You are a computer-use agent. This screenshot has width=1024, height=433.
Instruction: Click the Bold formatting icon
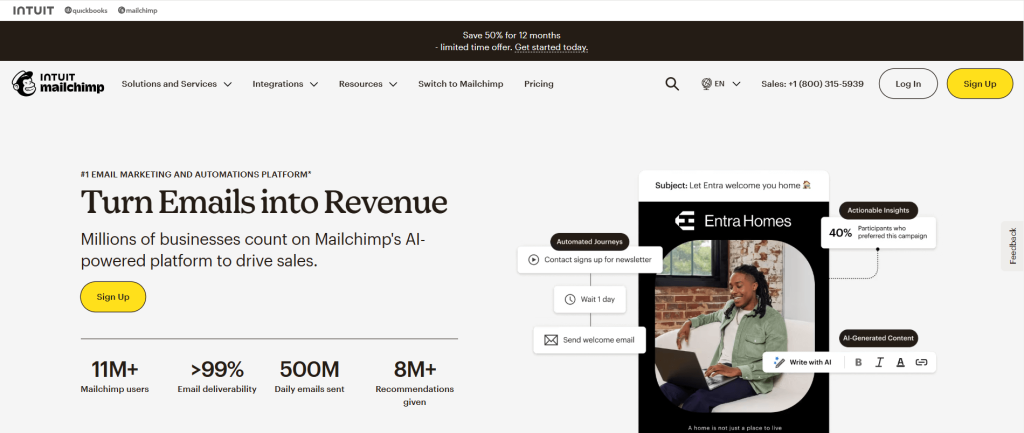[858, 362]
